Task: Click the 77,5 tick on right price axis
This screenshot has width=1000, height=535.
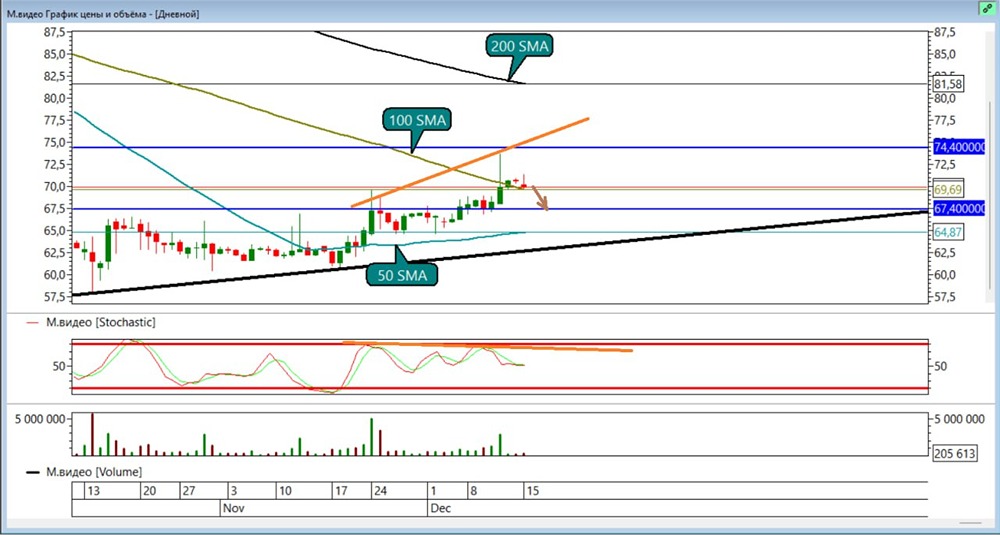Action: 945,120
